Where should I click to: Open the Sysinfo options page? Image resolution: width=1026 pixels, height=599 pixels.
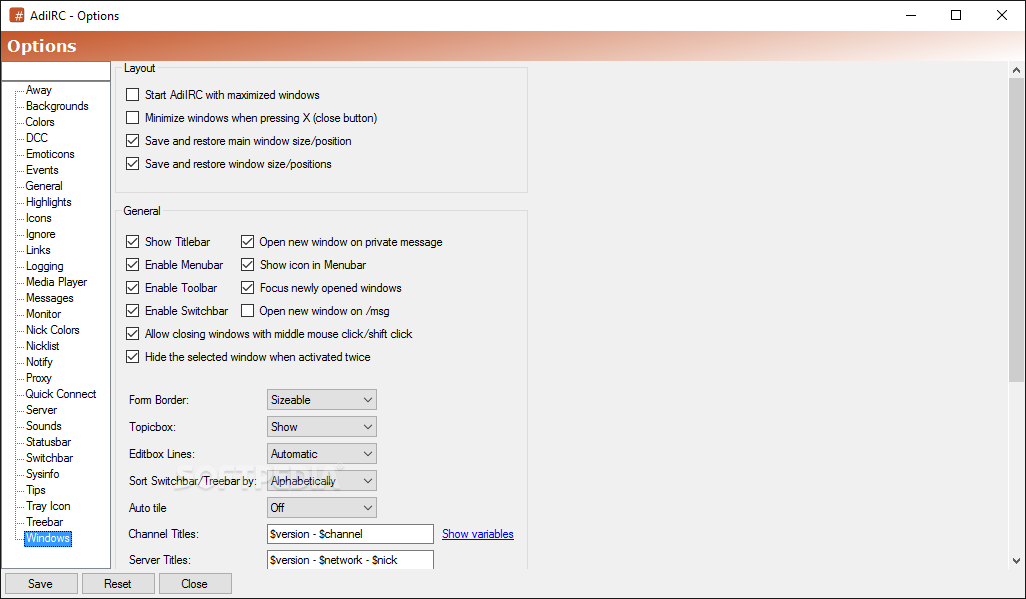(43, 474)
